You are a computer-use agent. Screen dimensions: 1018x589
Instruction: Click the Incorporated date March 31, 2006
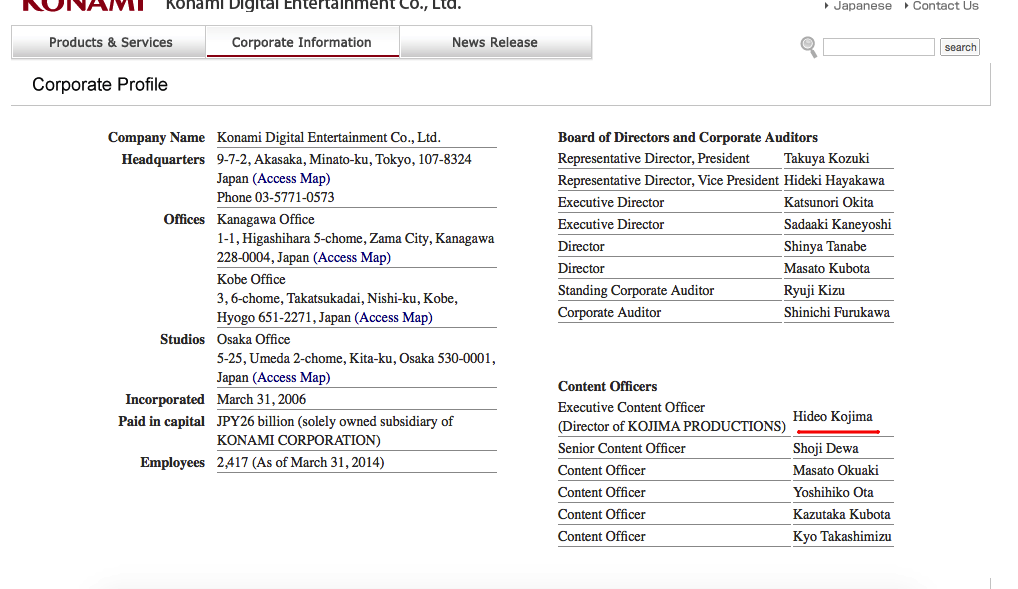[x=261, y=400]
